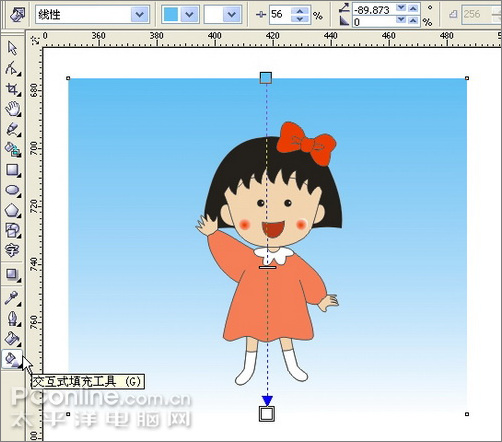Click the fountain steps field showing 256
The width and height of the screenshot is (502, 442).
477,14
